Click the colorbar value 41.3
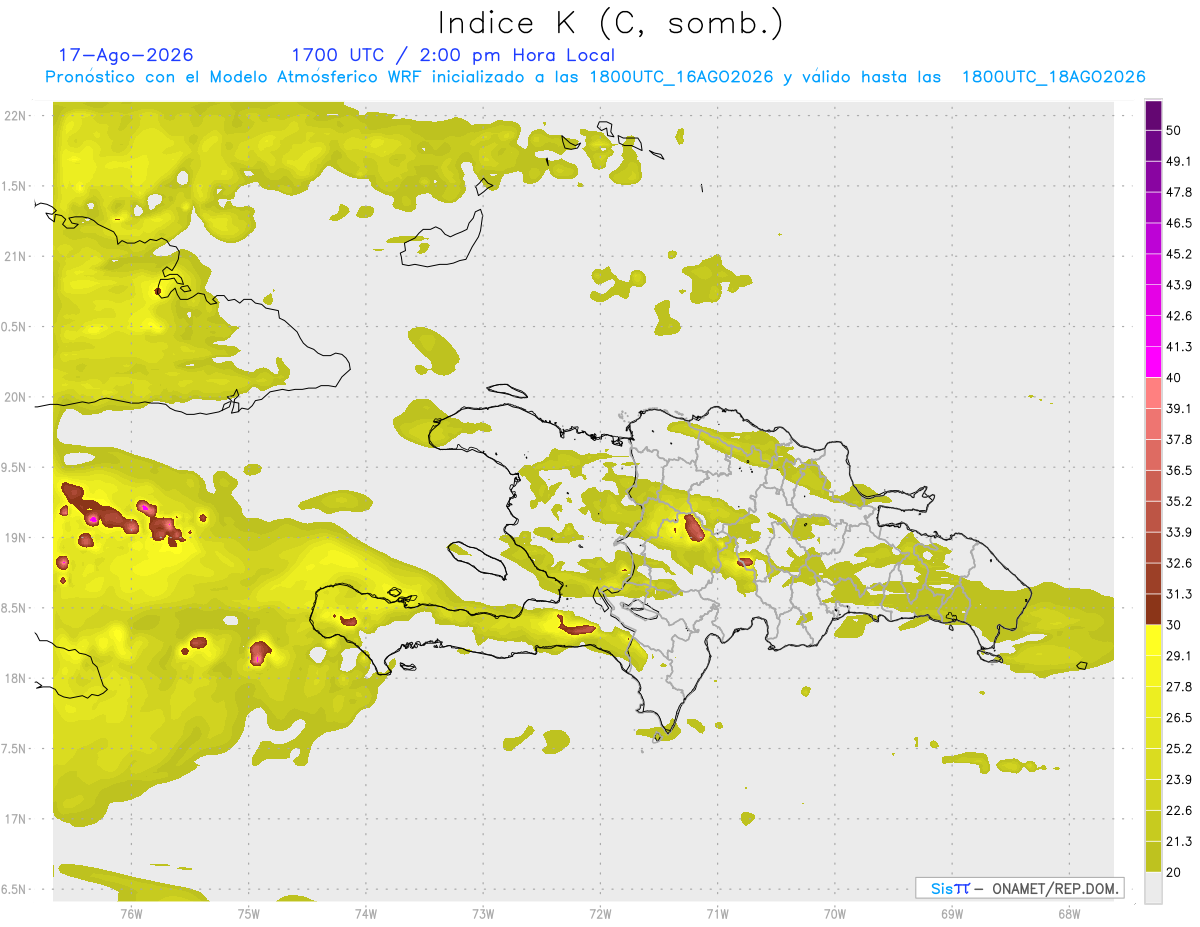This screenshot has width=1200, height=927. point(1179,347)
